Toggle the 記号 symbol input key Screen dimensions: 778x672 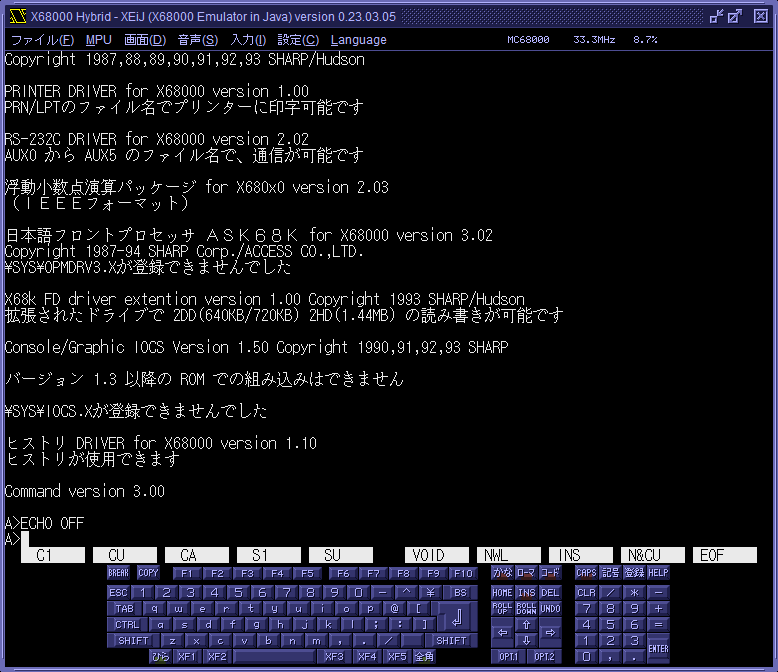coord(610,573)
